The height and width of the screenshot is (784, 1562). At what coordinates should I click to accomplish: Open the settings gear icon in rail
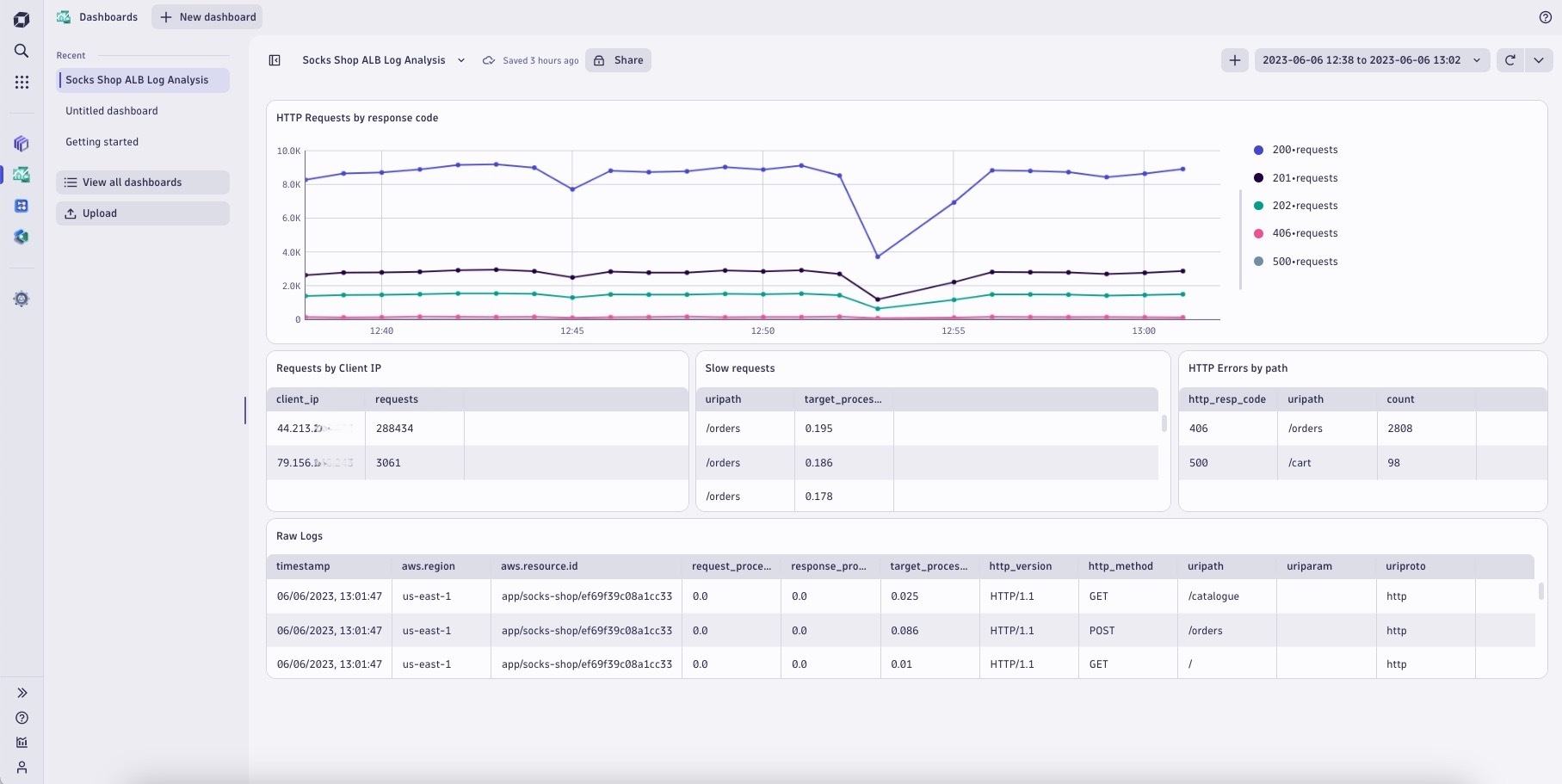click(x=22, y=299)
